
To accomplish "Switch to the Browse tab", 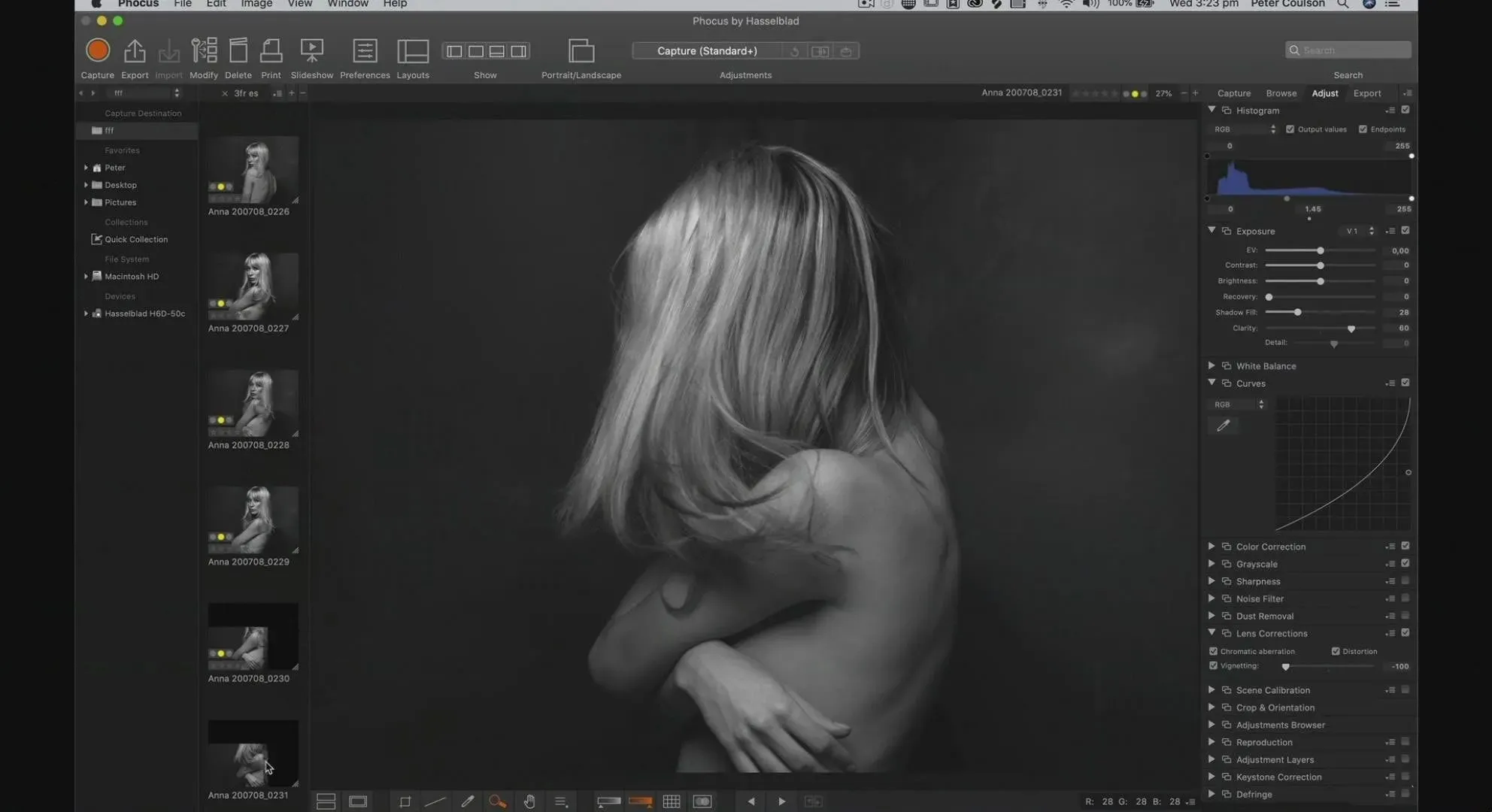I will 1281,93.
